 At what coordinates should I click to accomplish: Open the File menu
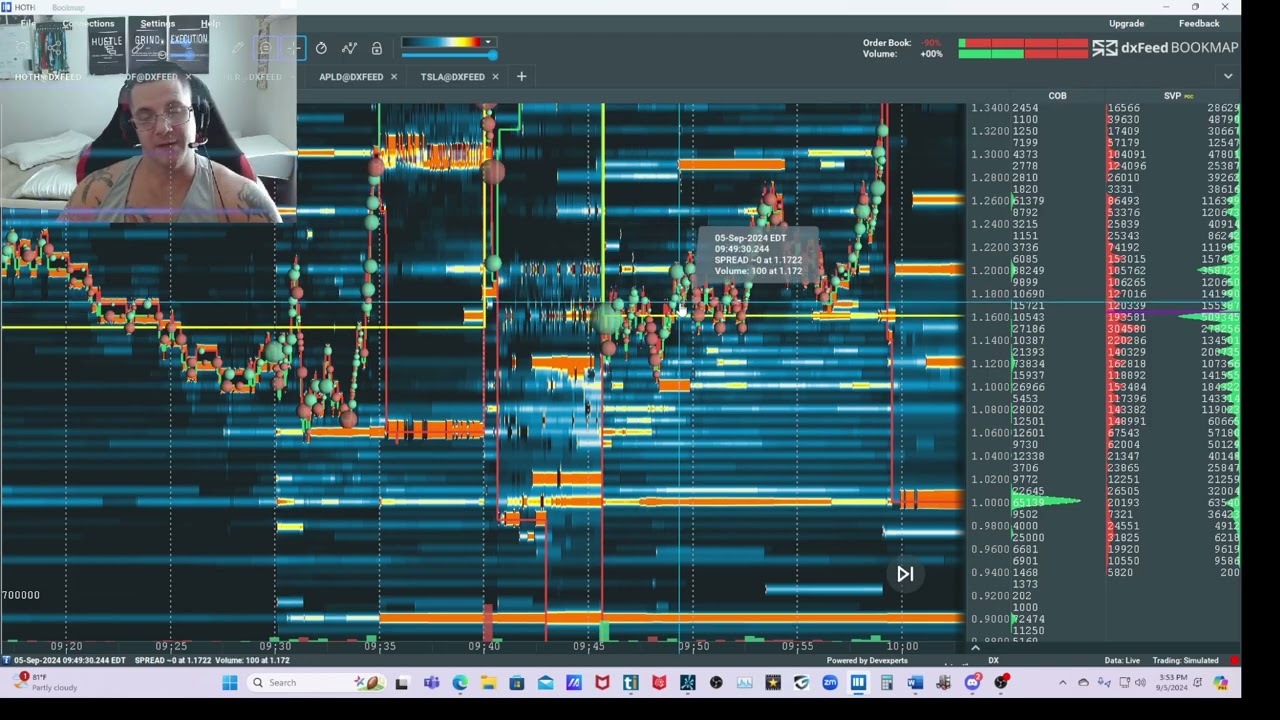click(27, 24)
